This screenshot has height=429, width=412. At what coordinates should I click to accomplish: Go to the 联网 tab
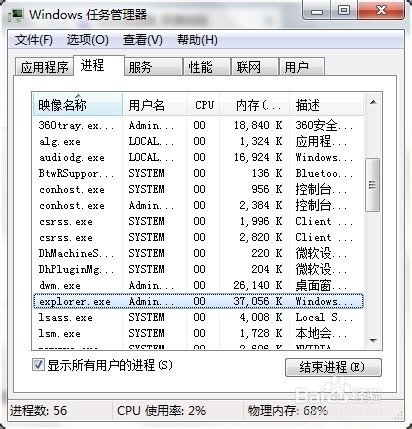[x=255, y=67]
